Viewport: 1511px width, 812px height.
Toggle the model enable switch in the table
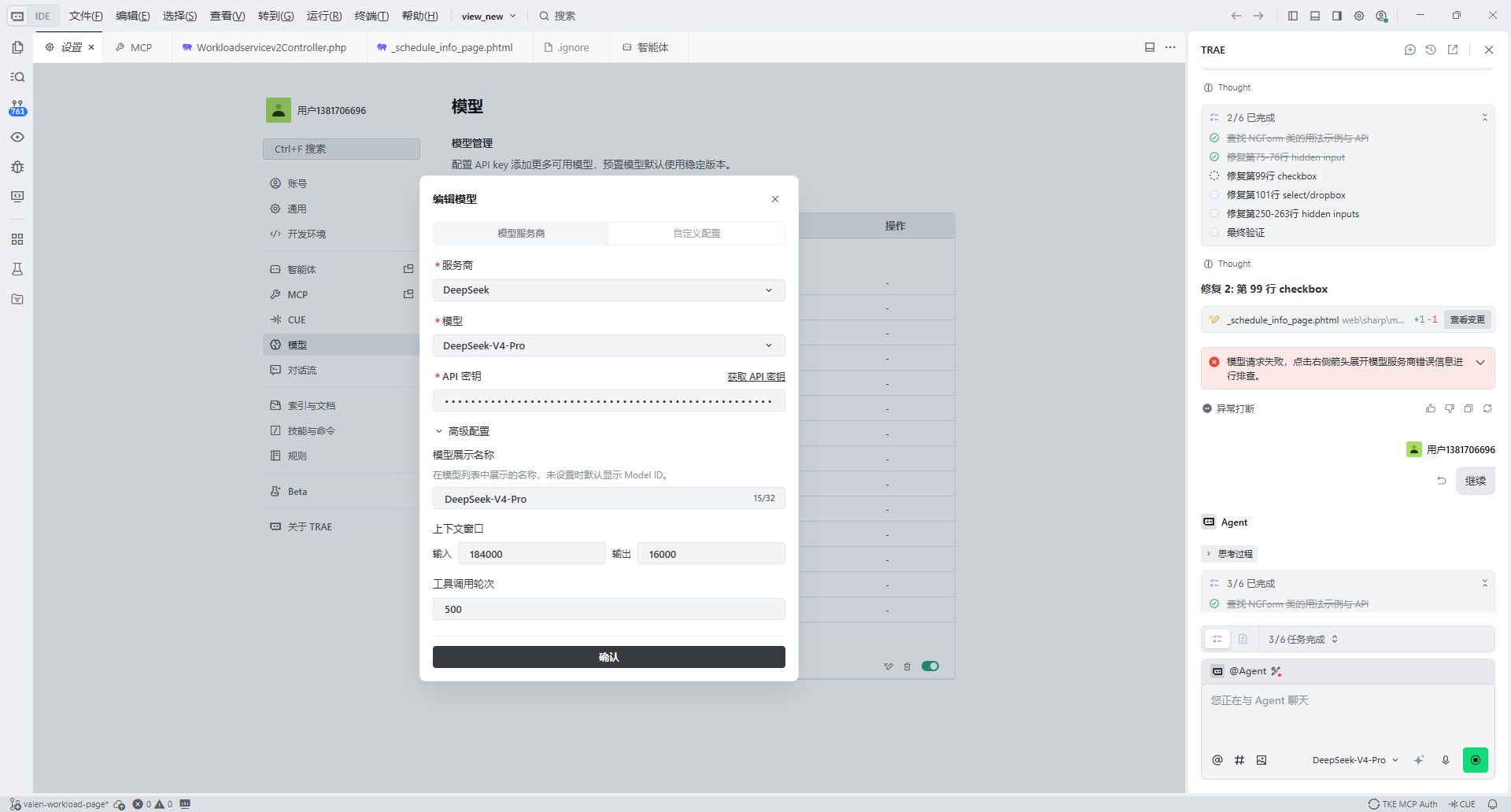click(x=930, y=666)
